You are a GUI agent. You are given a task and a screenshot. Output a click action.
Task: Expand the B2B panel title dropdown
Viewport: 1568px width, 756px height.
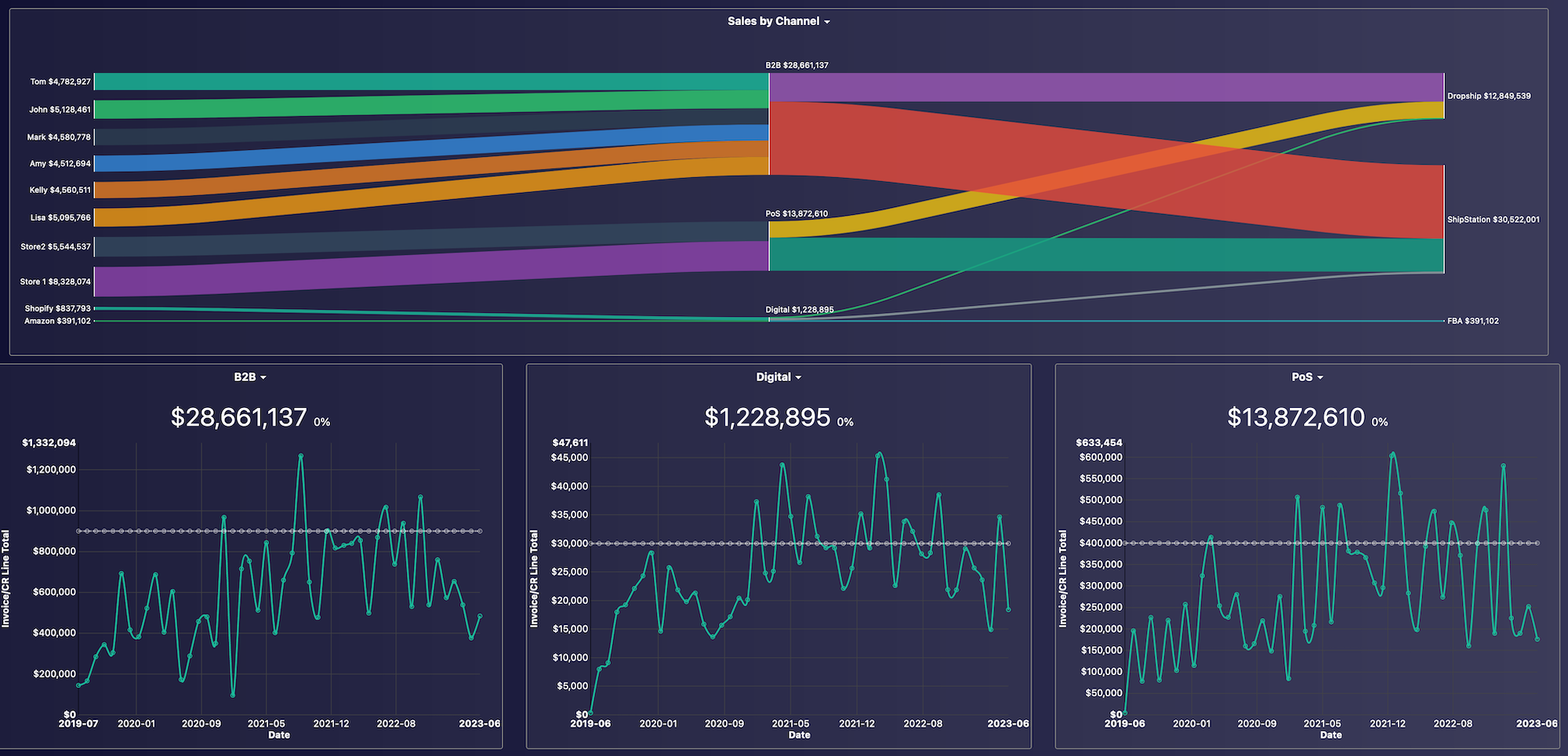click(x=263, y=378)
